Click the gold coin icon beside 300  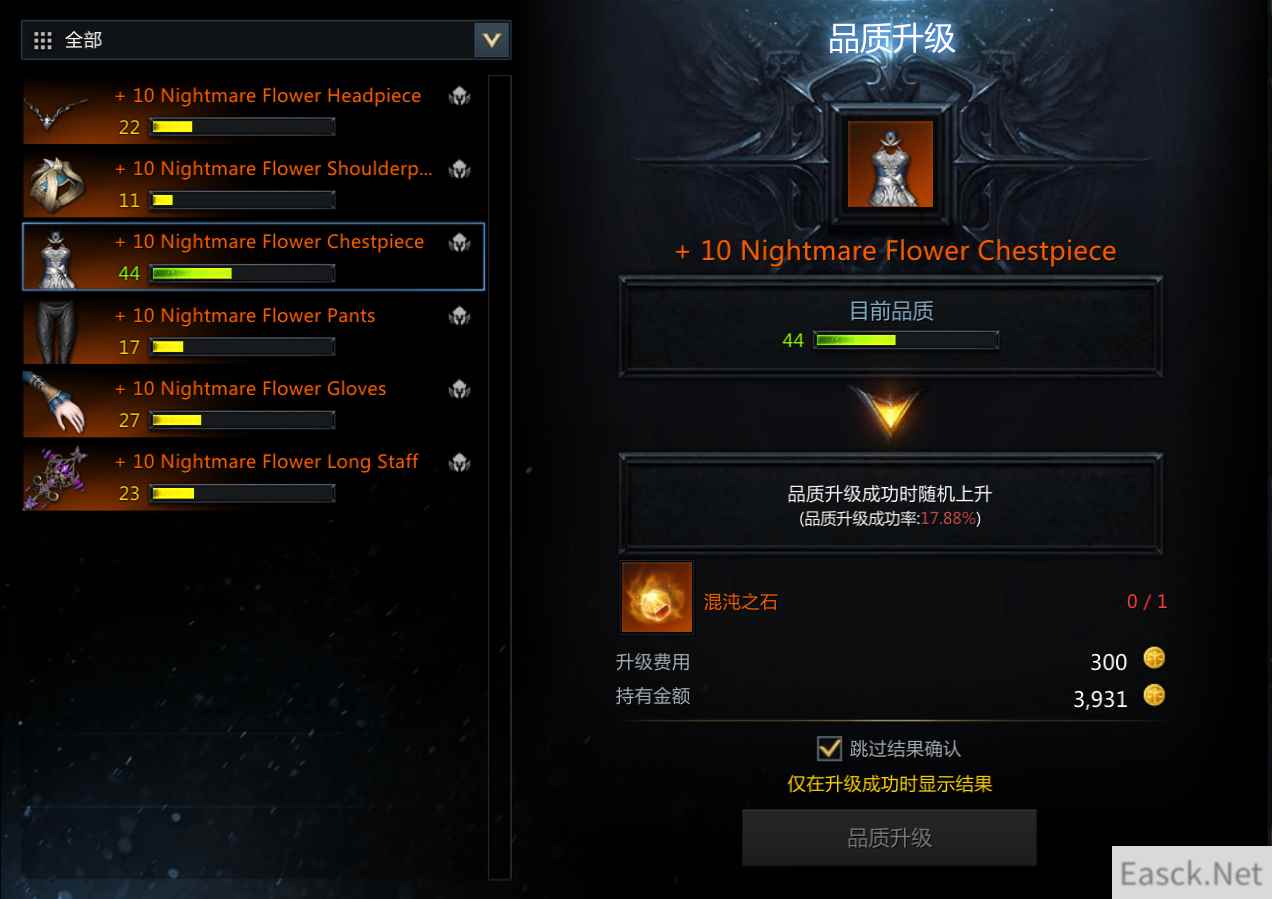pyautogui.click(x=1154, y=659)
